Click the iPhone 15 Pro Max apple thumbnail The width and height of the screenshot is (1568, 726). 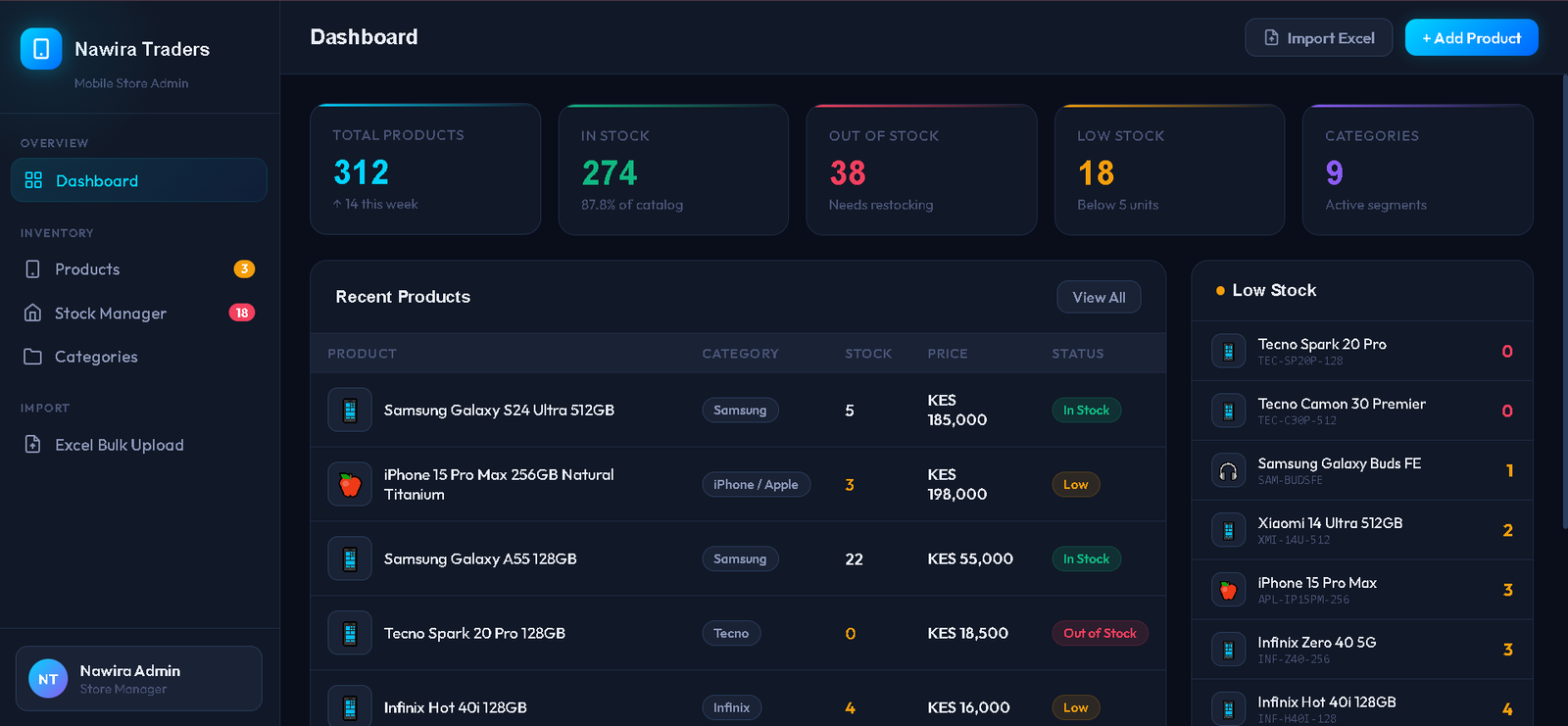350,484
